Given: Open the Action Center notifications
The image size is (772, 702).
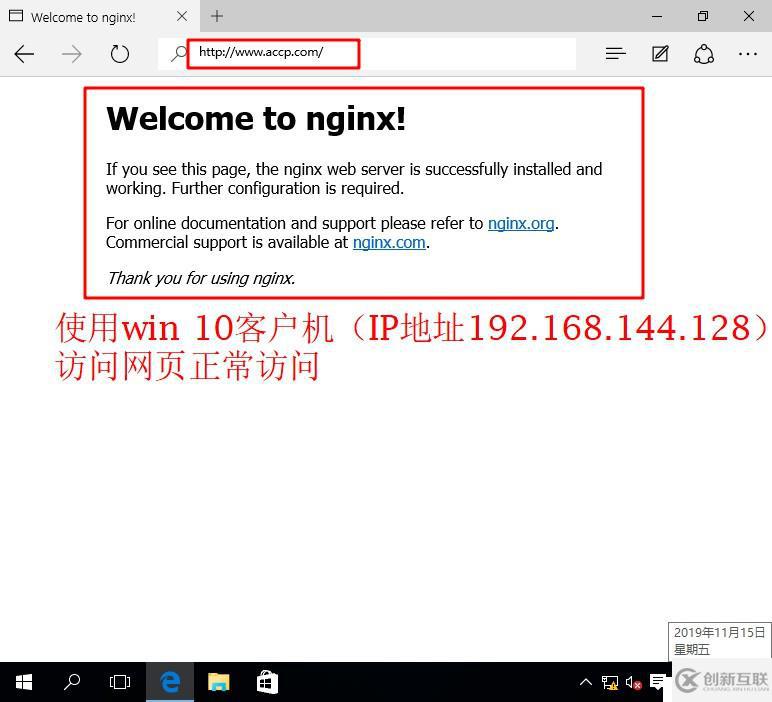Looking at the screenshot, I should pos(657,682).
